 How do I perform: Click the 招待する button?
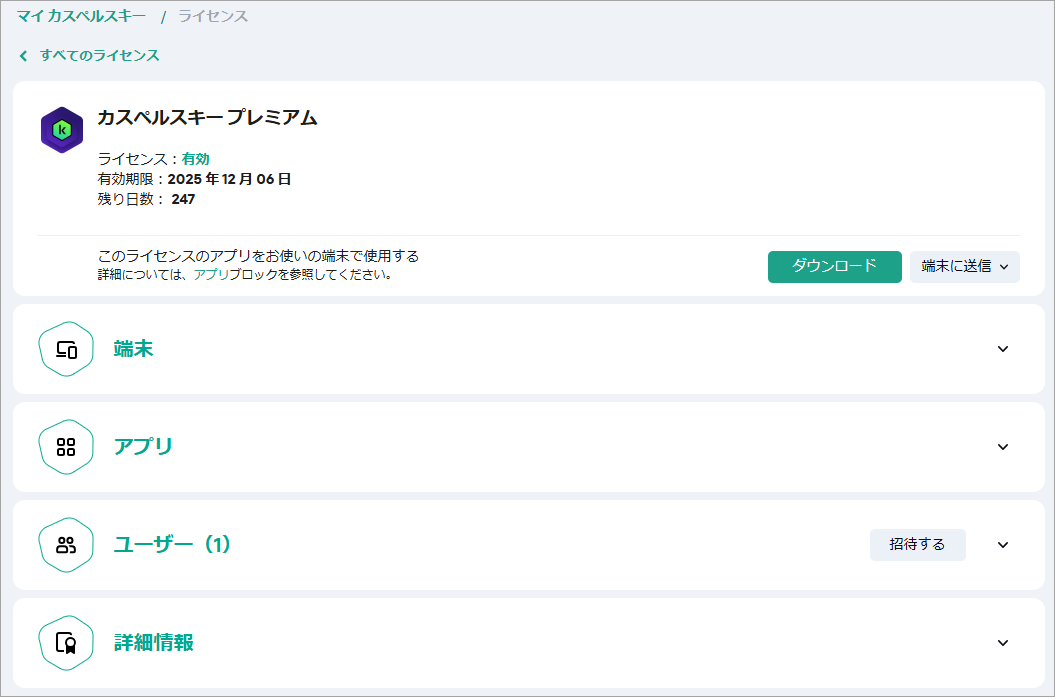917,545
